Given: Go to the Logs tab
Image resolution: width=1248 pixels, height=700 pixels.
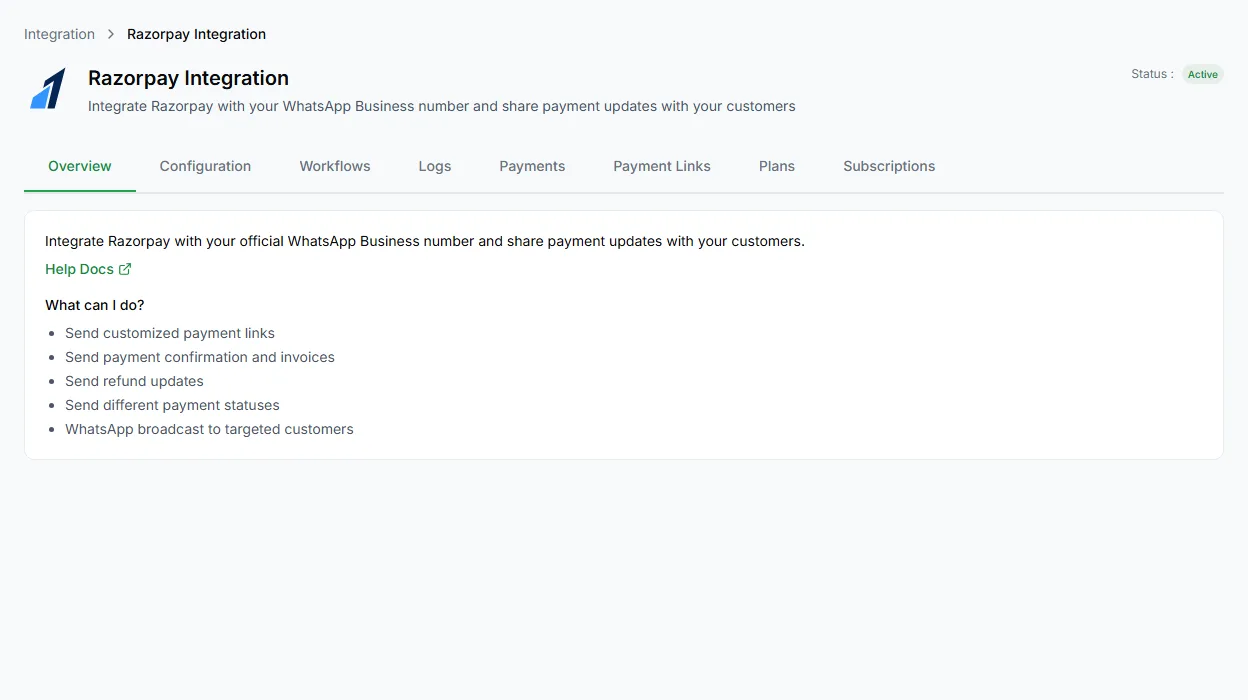Looking at the screenshot, I should [x=435, y=166].
